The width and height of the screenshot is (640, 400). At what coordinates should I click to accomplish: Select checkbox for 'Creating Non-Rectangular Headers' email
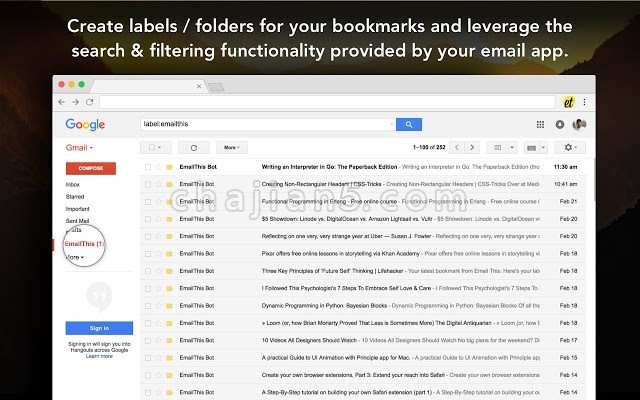pos(148,184)
